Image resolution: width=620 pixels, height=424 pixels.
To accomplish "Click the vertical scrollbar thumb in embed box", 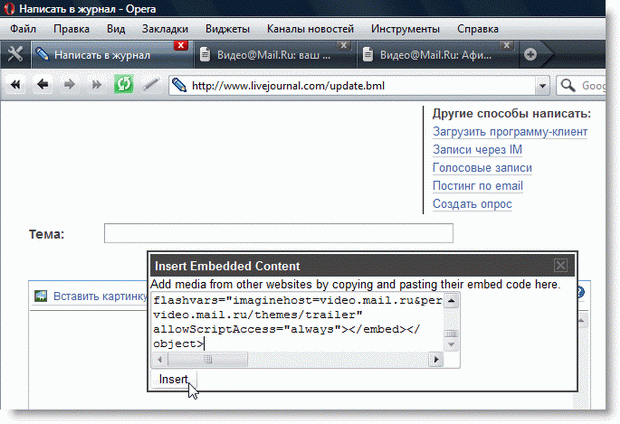I will tap(451, 333).
